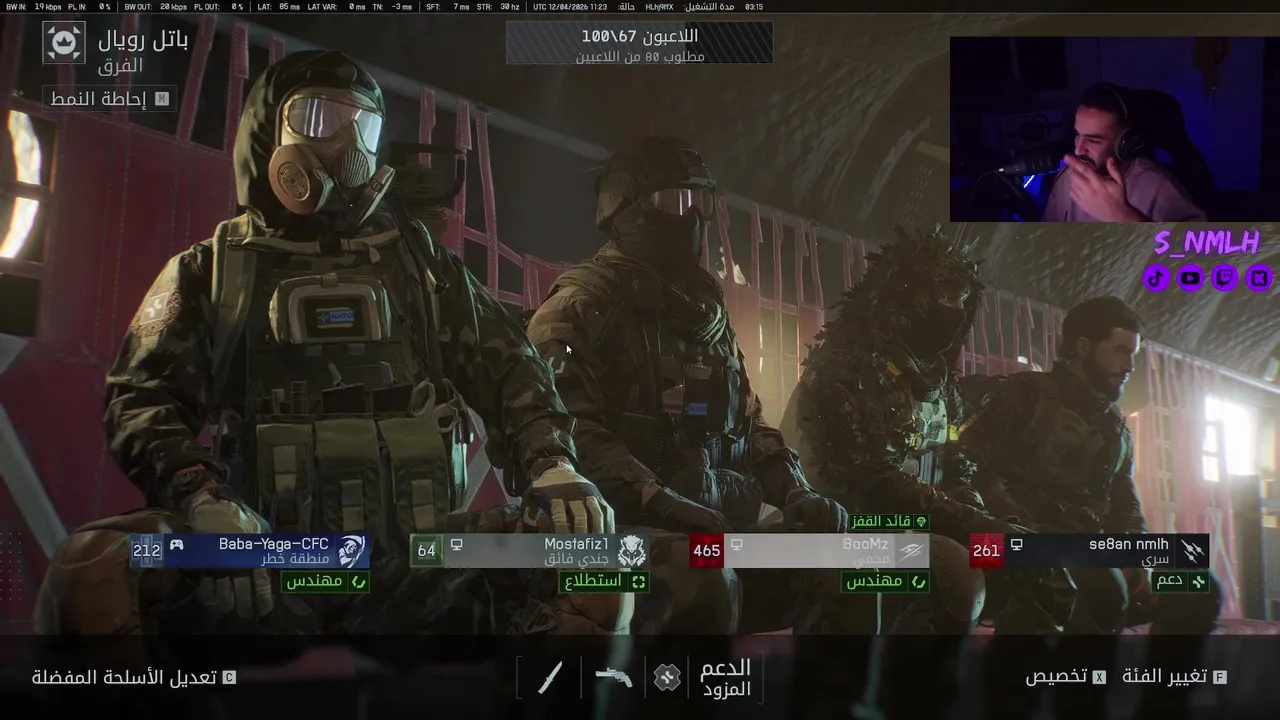1280x720 pixels.
Task: Click change class (تغيير الفئة) button
Action: tap(1175, 677)
